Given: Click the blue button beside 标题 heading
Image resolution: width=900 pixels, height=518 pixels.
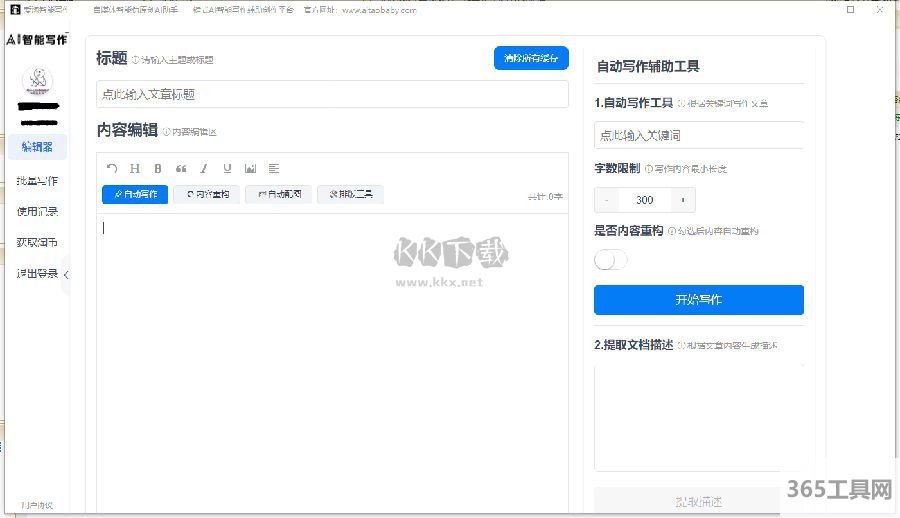Looking at the screenshot, I should pyautogui.click(x=531, y=59).
